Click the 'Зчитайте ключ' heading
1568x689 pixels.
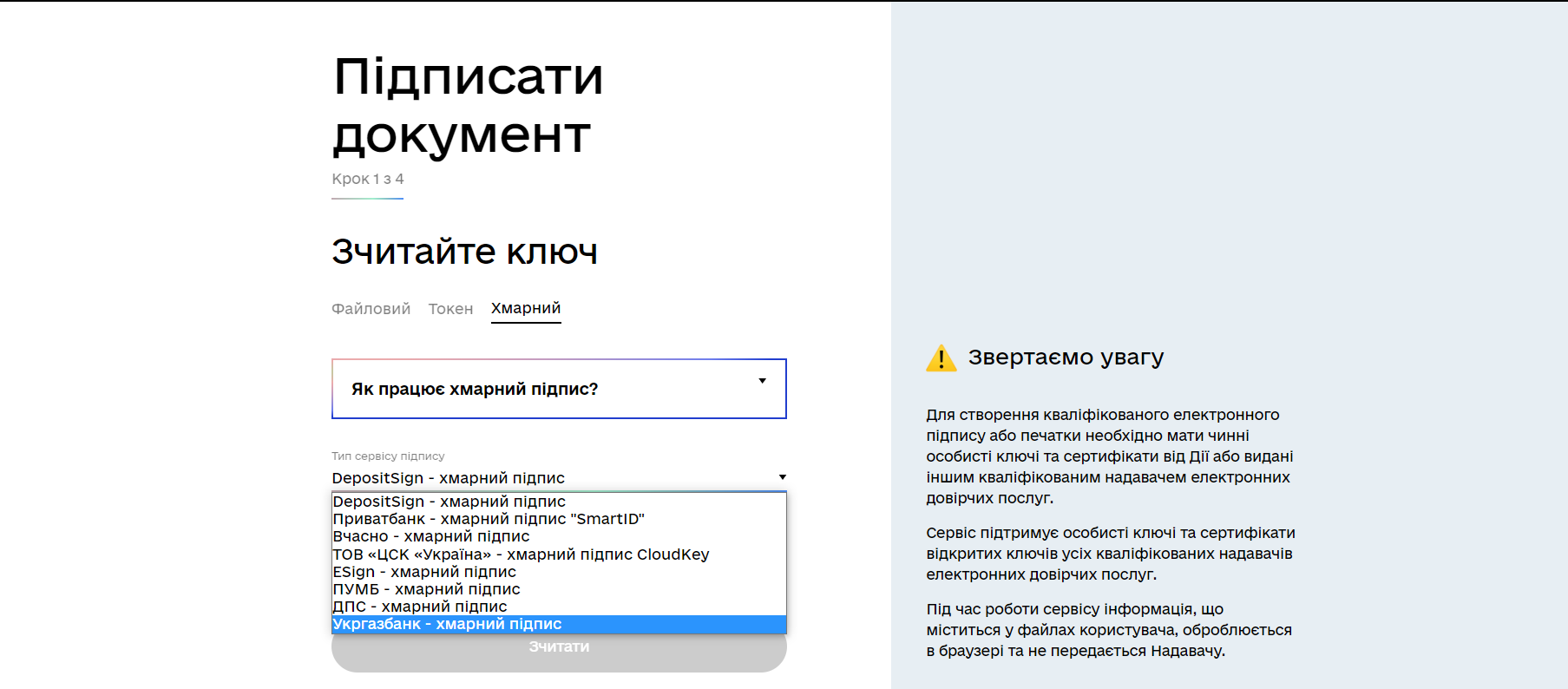point(464,252)
